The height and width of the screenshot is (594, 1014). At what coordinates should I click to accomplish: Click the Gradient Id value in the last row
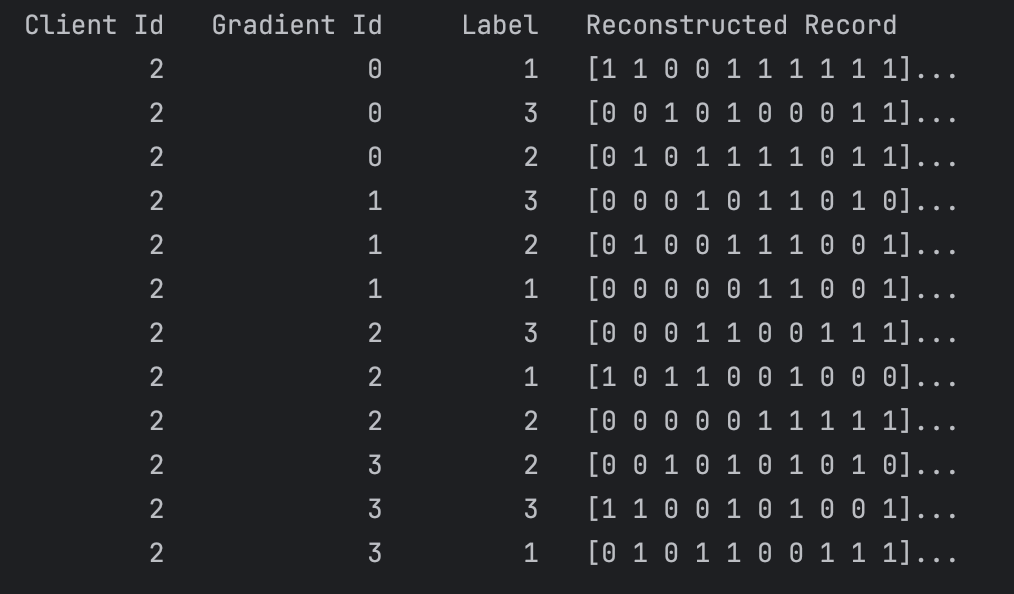pos(374,553)
